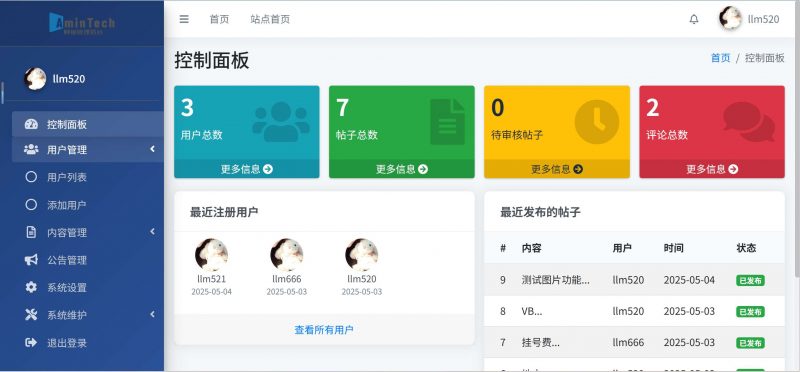Click the megaphone icon beside 公告管理
This screenshot has height=372, width=800.
coord(31,260)
